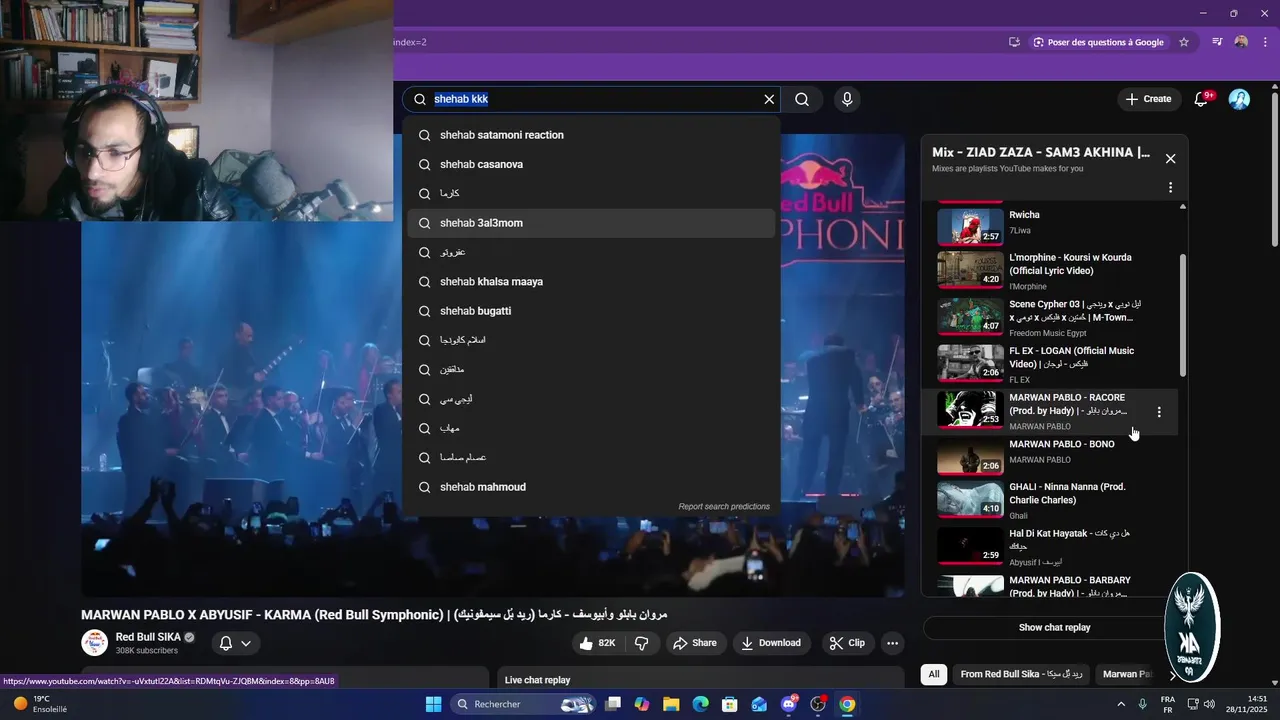Image resolution: width=1280 pixels, height=720 pixels.
Task: Click the taskbar Rechercher search box
Action: pyautogui.click(x=525, y=704)
